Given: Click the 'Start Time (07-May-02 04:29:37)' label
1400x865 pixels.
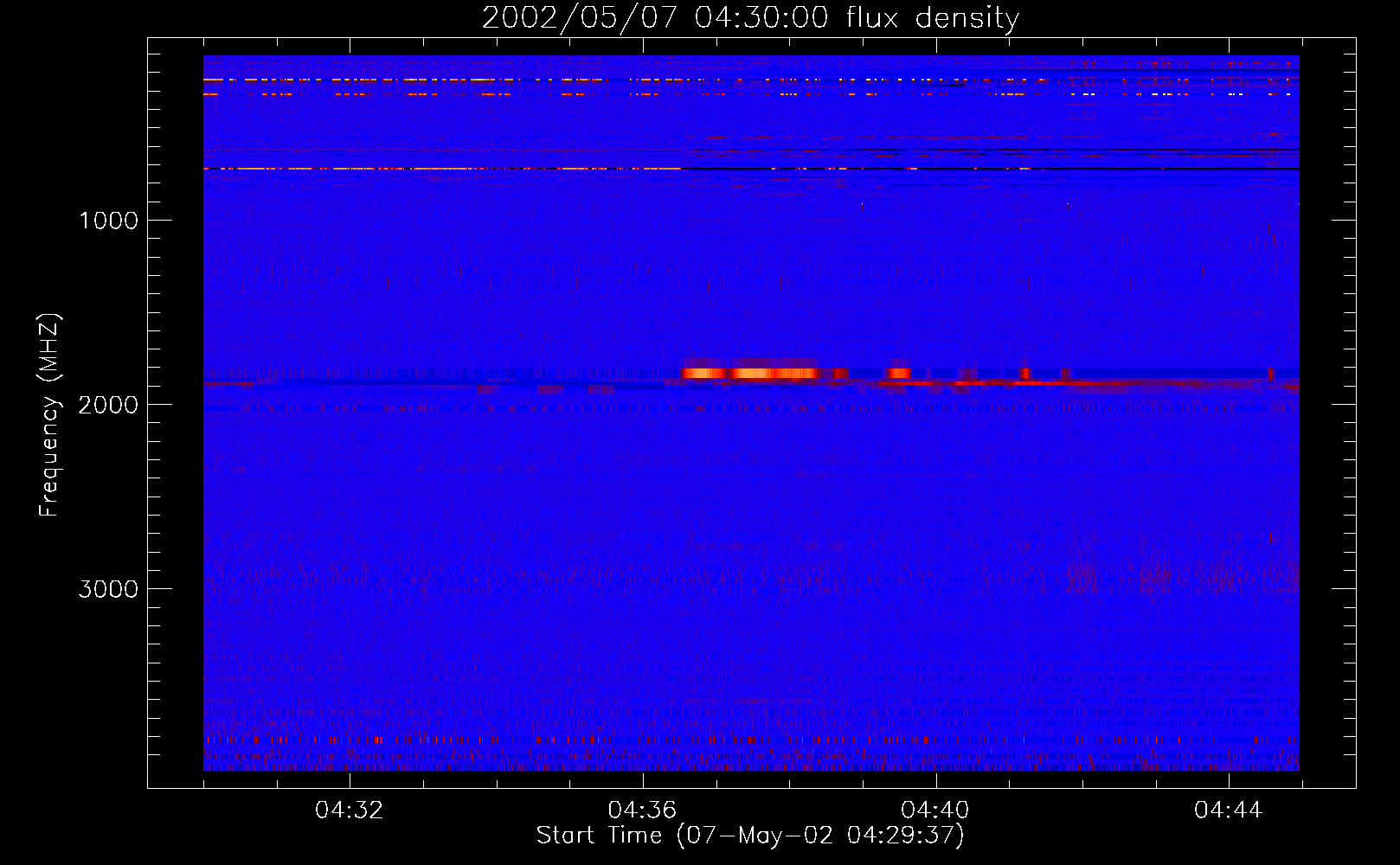Looking at the screenshot, I should pos(750,836).
